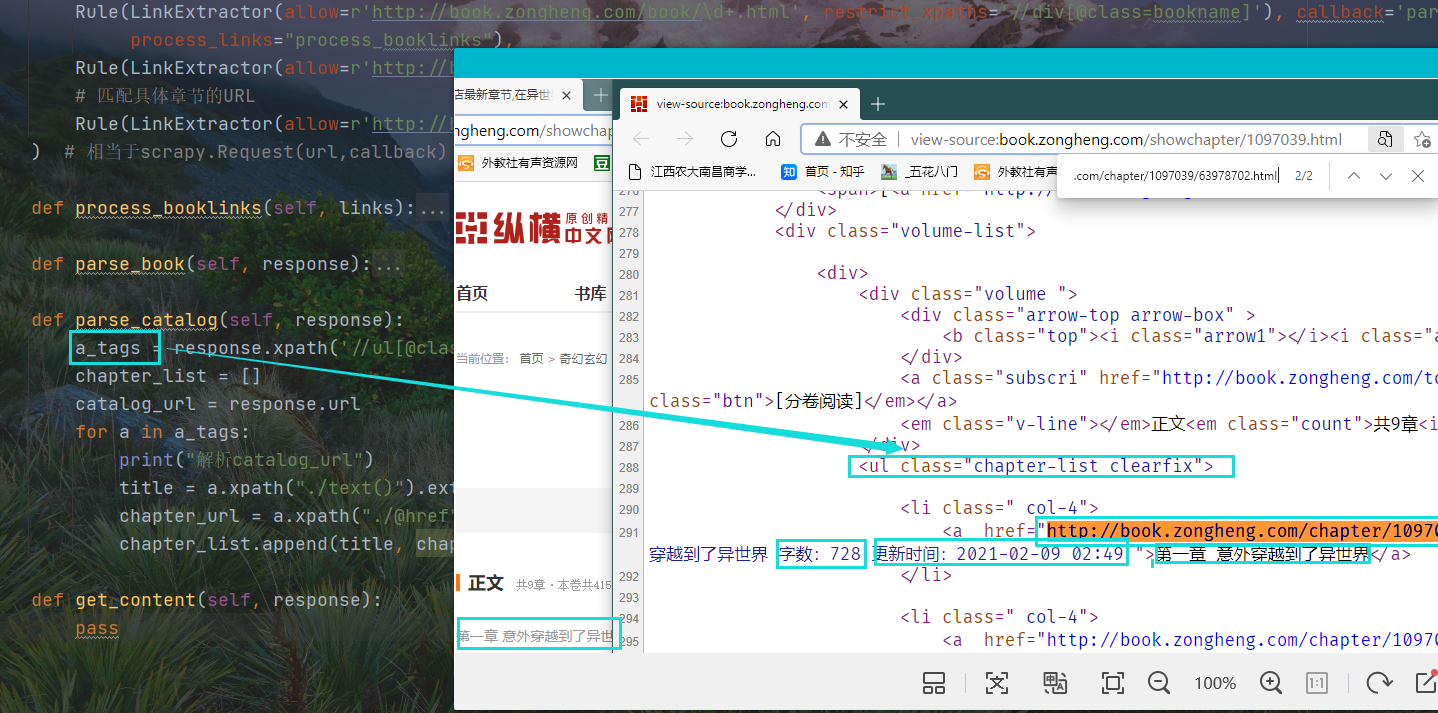Click 奇幻玄幻 in the breadcrumb
Image resolution: width=1438 pixels, height=713 pixels.
[x=582, y=358]
